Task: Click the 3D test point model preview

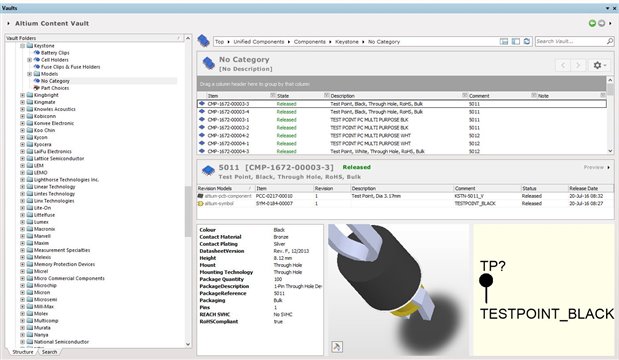Action: [398, 290]
